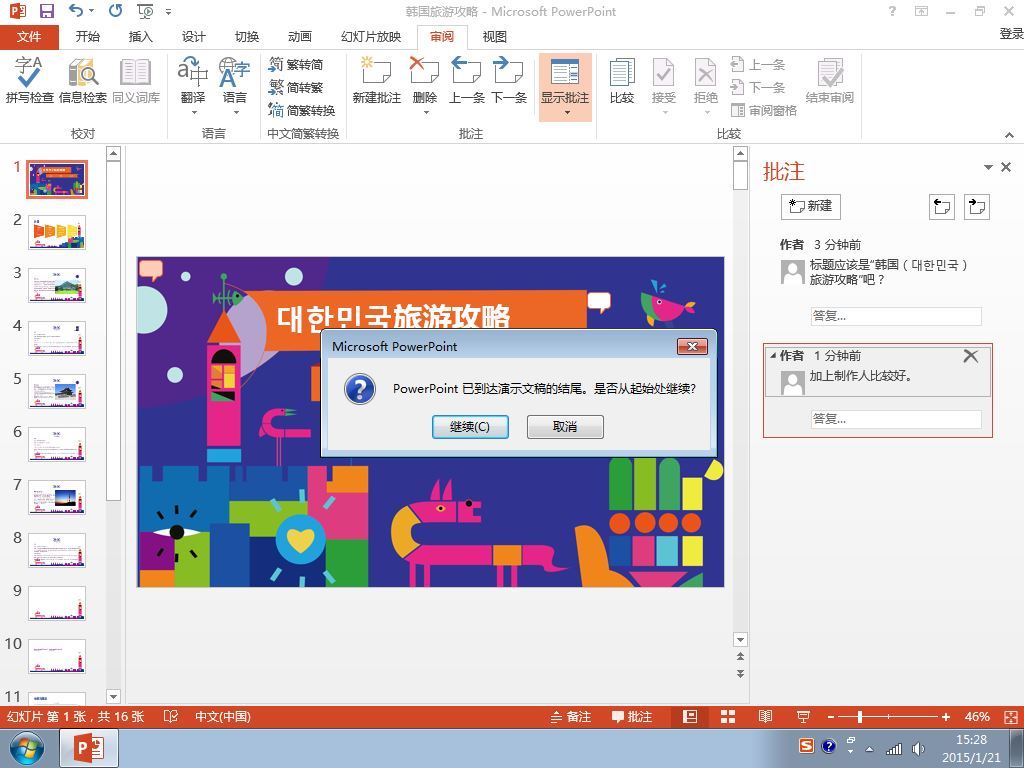Click reply field under 加上制作人比较好 comment
The image size is (1024, 768).
pos(895,419)
